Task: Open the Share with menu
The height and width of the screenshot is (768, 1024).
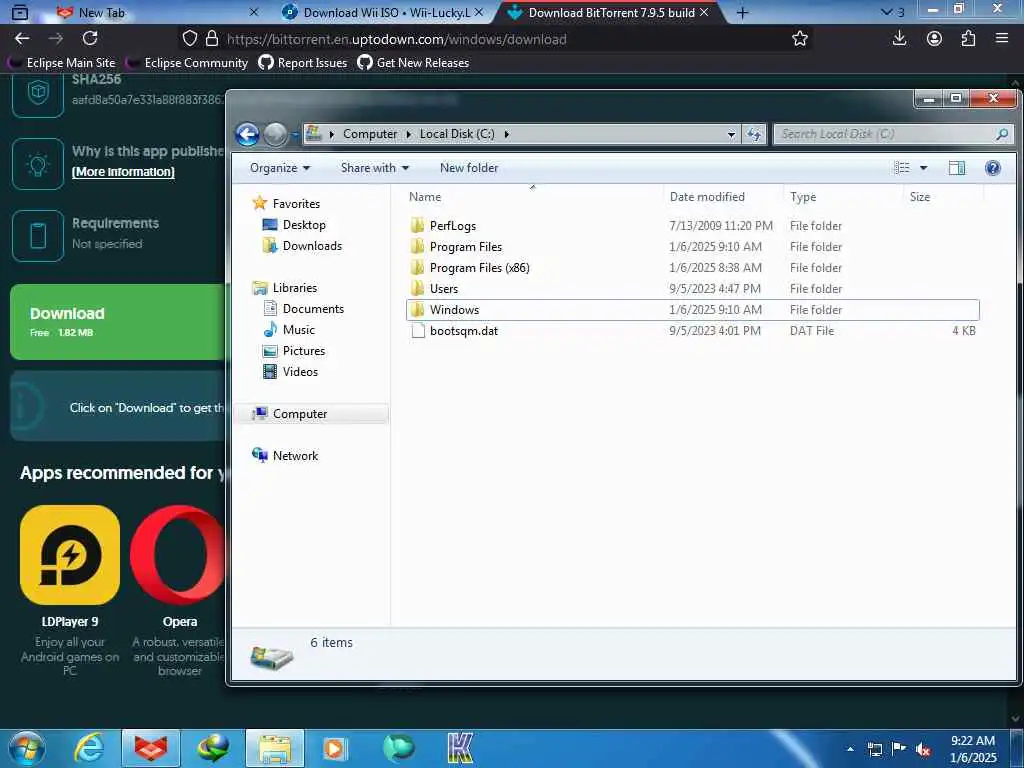Action: click(375, 168)
